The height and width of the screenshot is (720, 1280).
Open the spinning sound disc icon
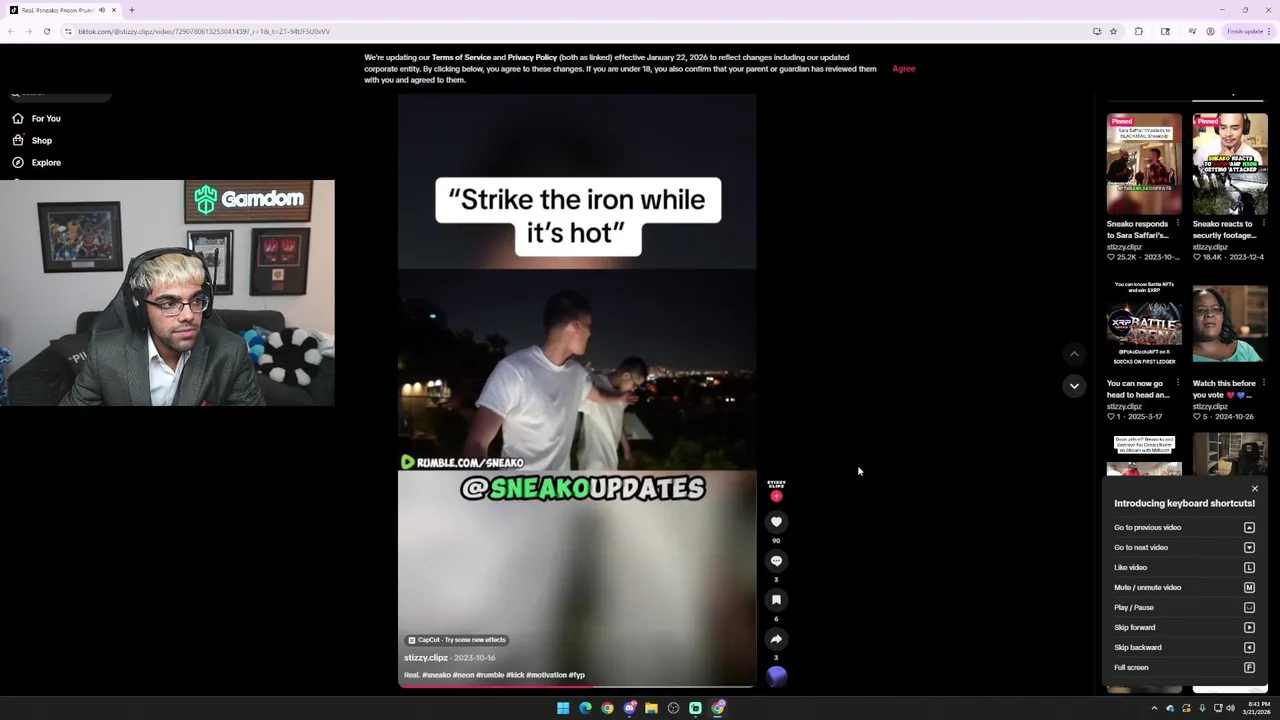click(x=776, y=678)
